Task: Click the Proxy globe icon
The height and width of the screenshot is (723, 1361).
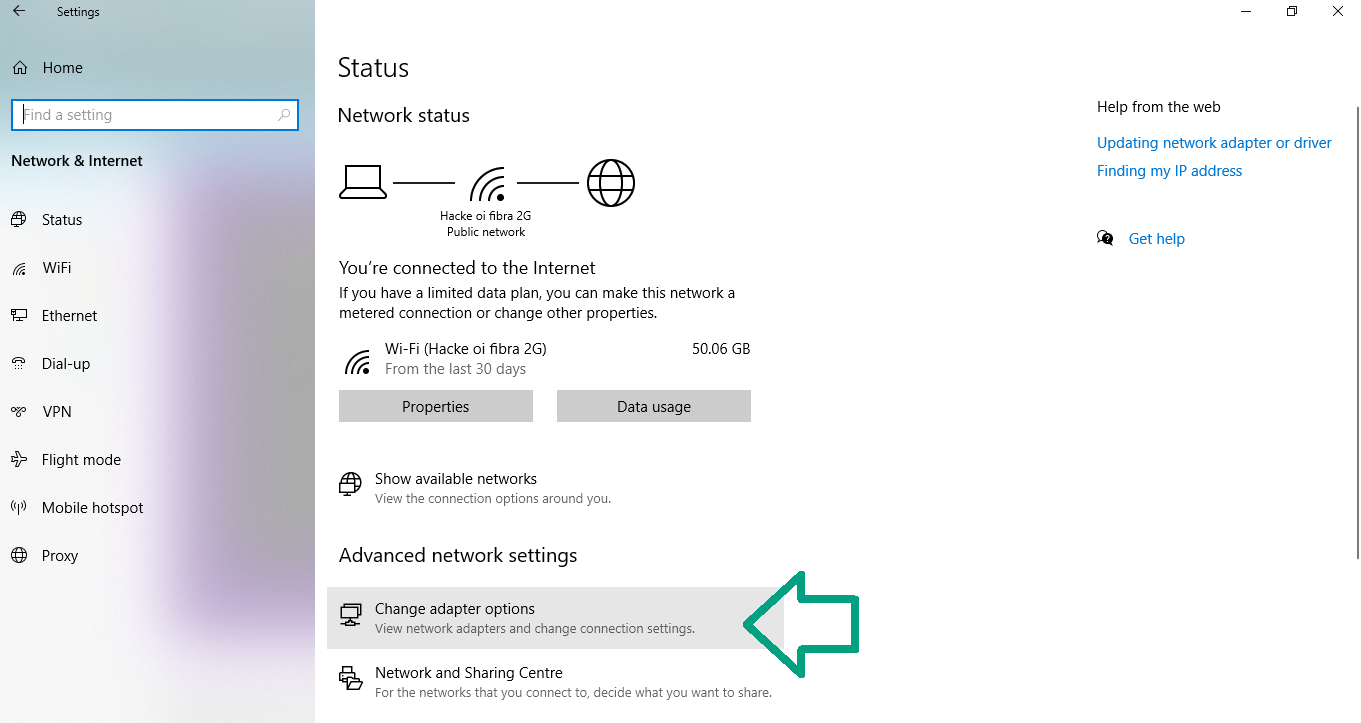Action: [x=19, y=556]
